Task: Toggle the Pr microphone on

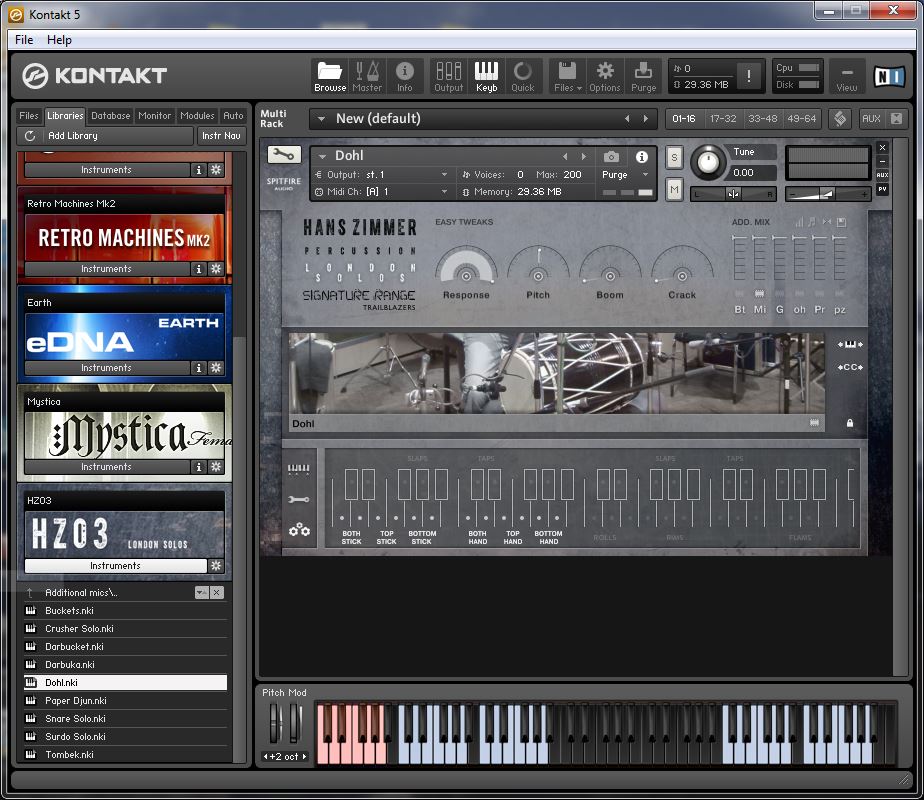Action: coord(819,293)
